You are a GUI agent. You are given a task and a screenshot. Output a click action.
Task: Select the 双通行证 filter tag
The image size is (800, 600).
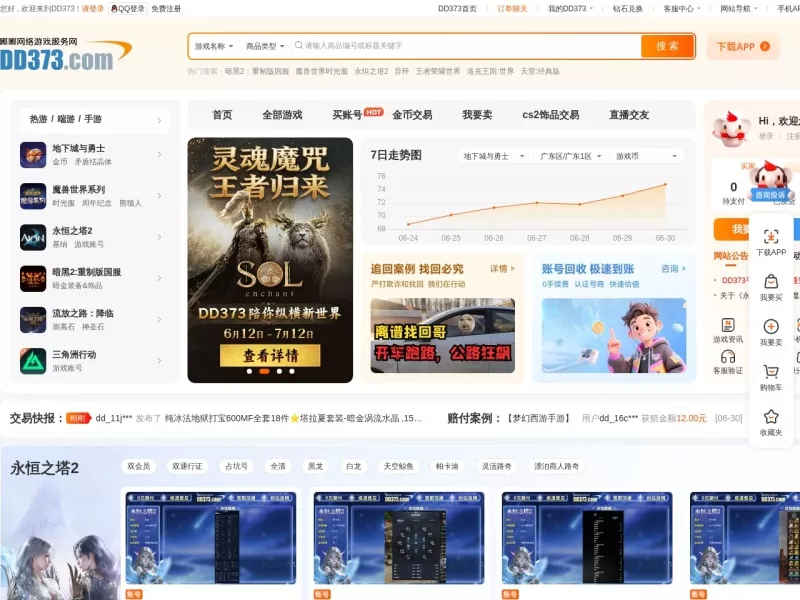tap(187, 466)
